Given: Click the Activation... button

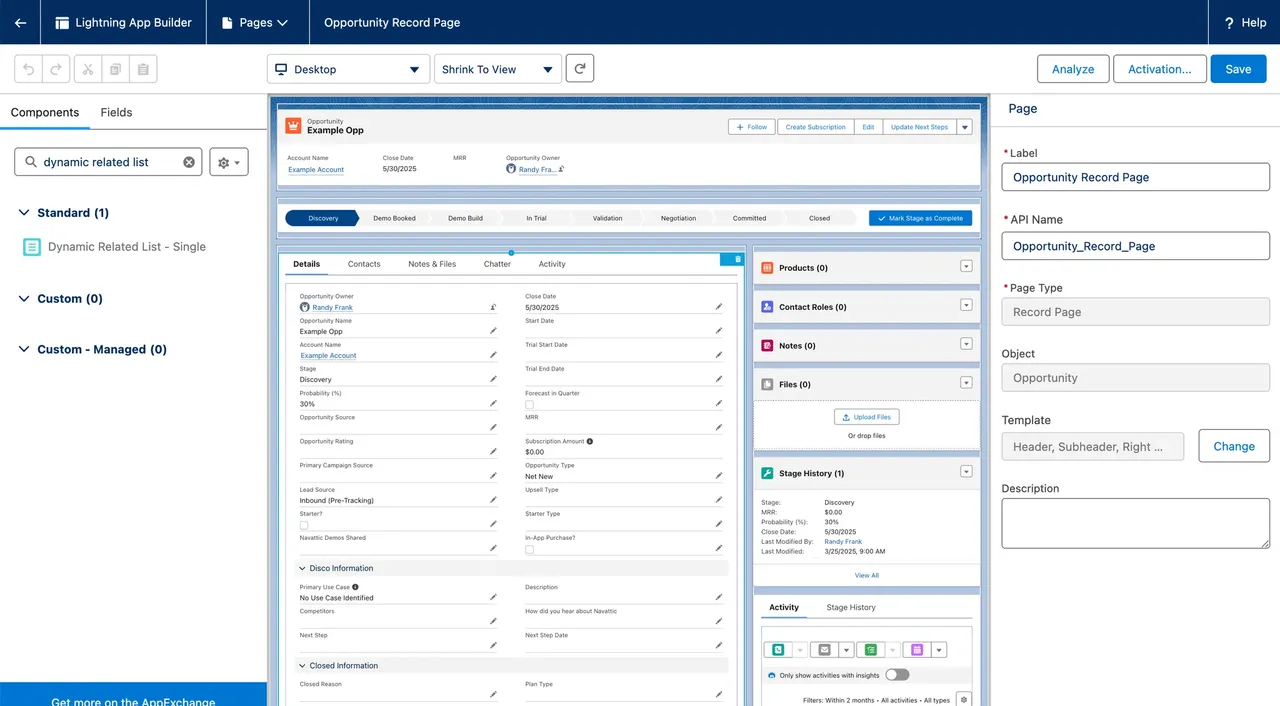Looking at the screenshot, I should click(1159, 69).
